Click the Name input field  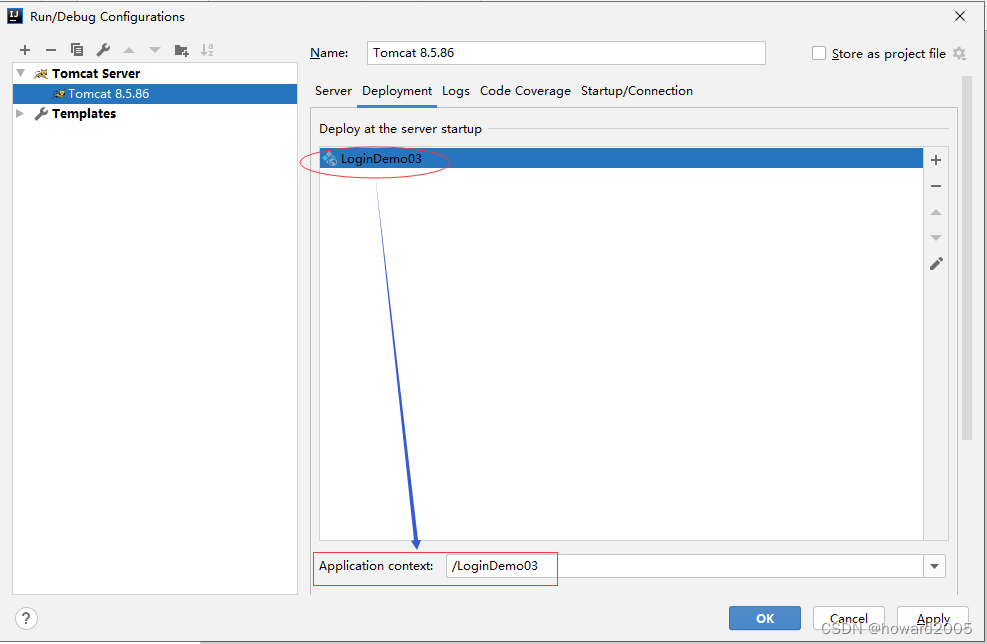[565, 52]
